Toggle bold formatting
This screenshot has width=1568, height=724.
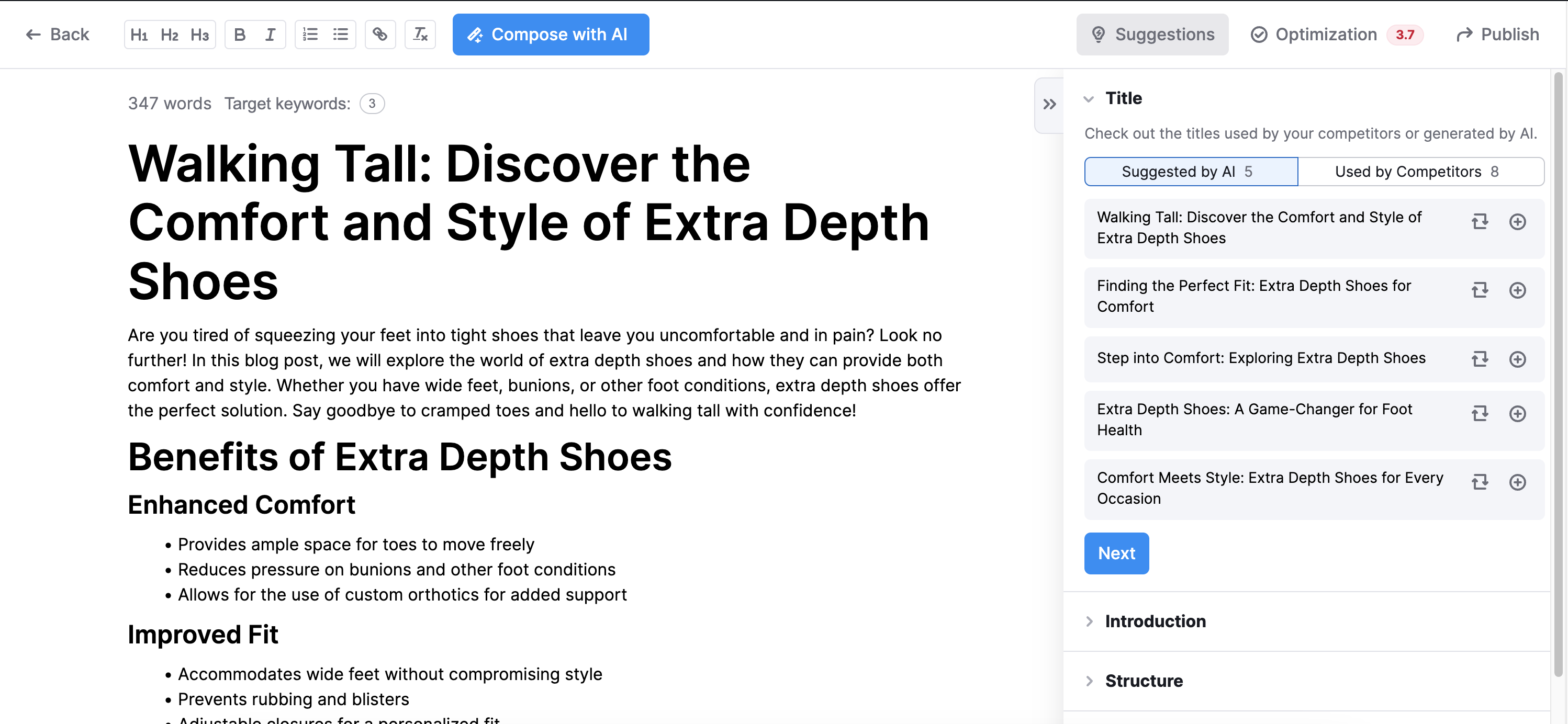click(x=240, y=35)
